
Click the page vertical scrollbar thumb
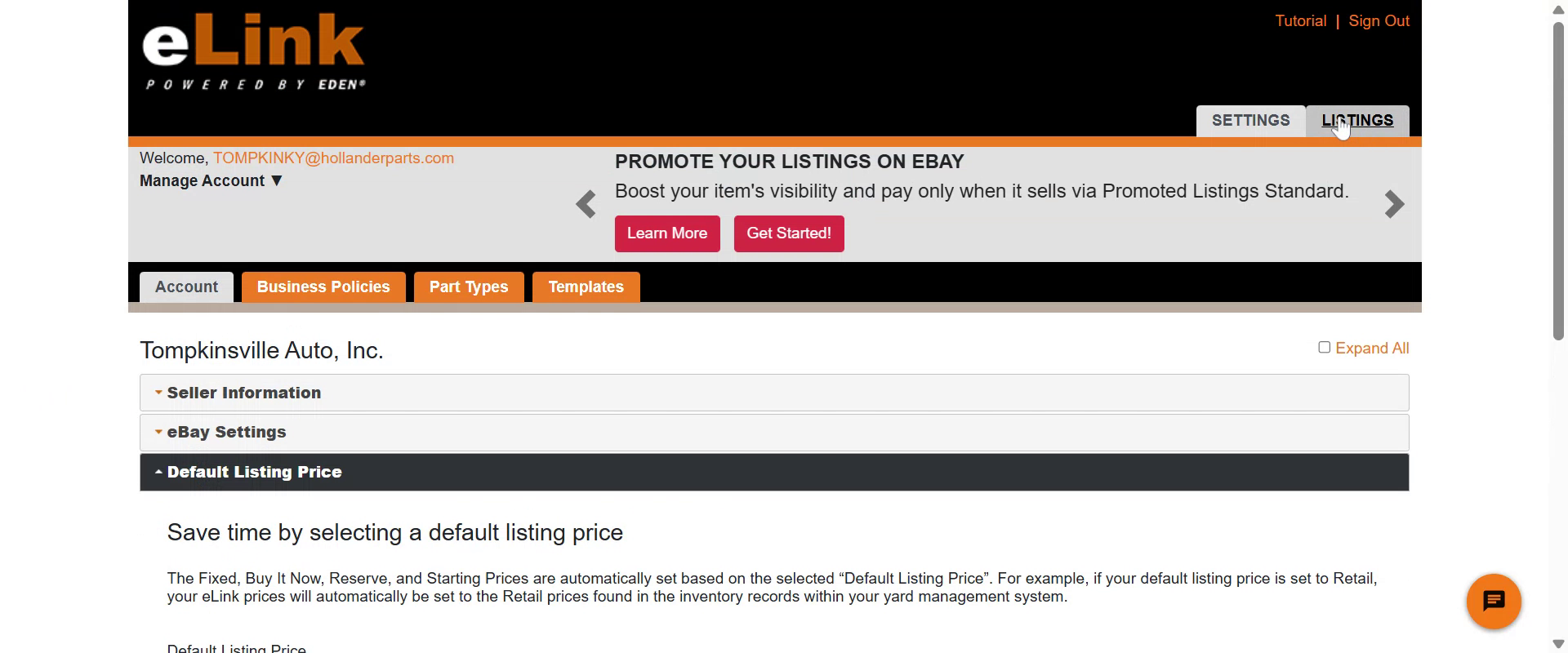tap(1558, 180)
